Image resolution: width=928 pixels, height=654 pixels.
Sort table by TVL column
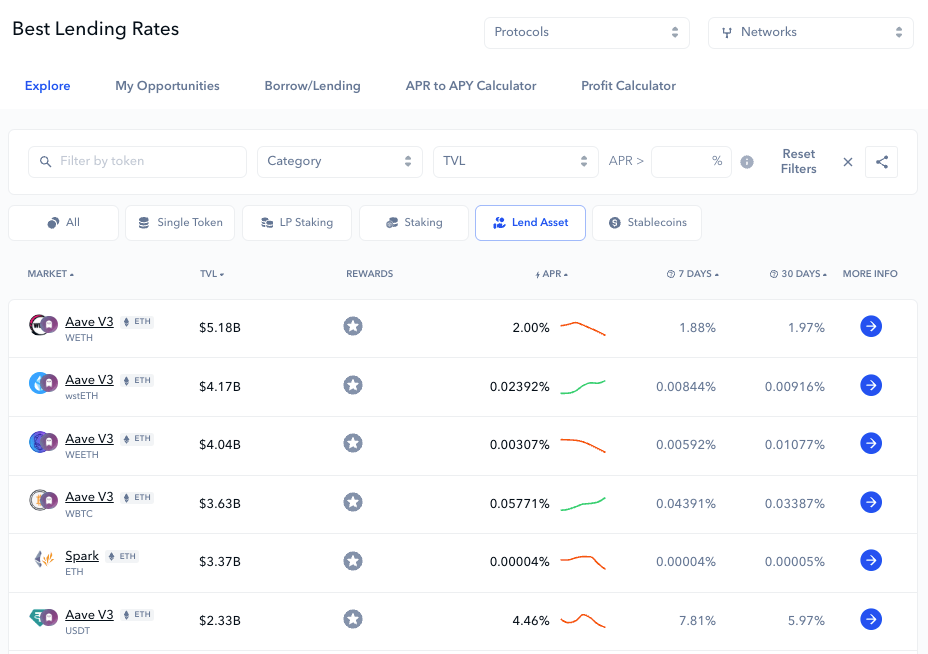coord(212,274)
